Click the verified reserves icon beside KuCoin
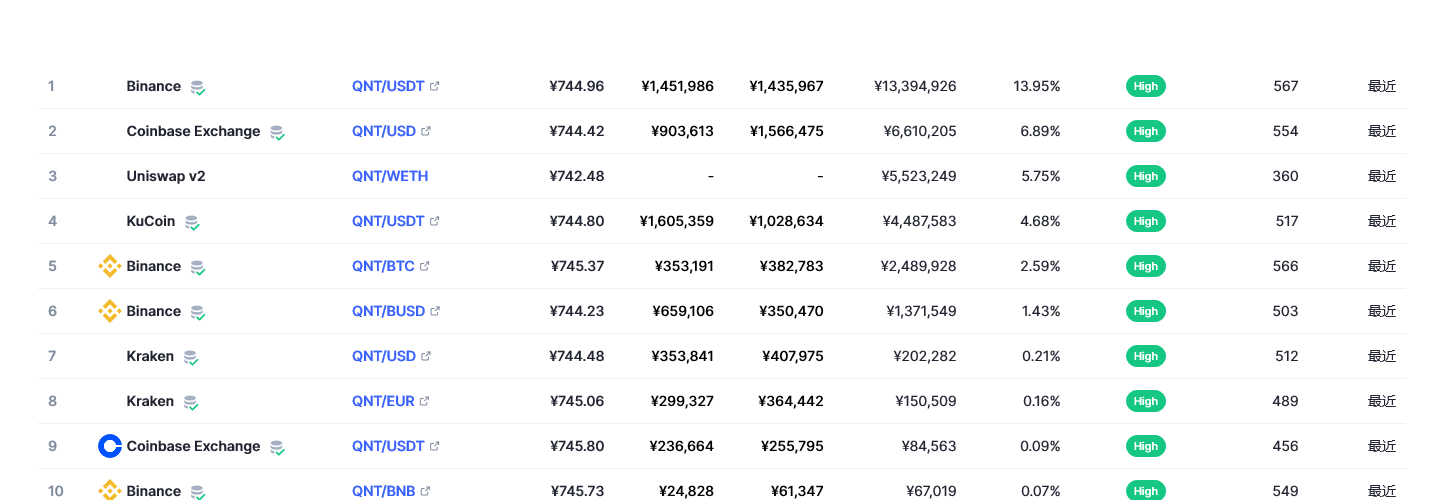Image resolution: width=1450 pixels, height=500 pixels. coord(192,222)
